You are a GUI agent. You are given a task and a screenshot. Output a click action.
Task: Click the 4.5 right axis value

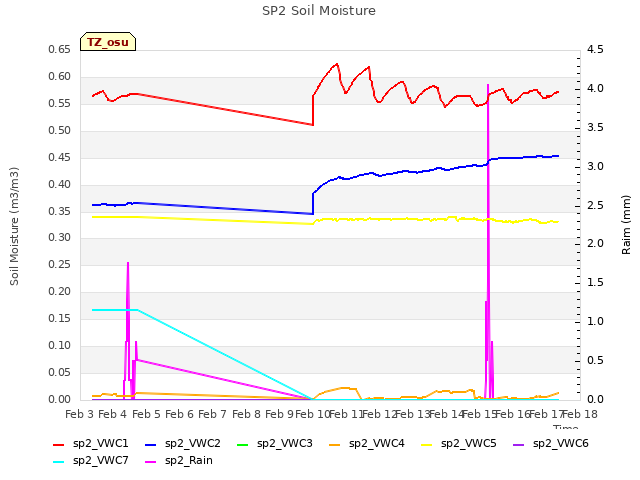point(595,50)
